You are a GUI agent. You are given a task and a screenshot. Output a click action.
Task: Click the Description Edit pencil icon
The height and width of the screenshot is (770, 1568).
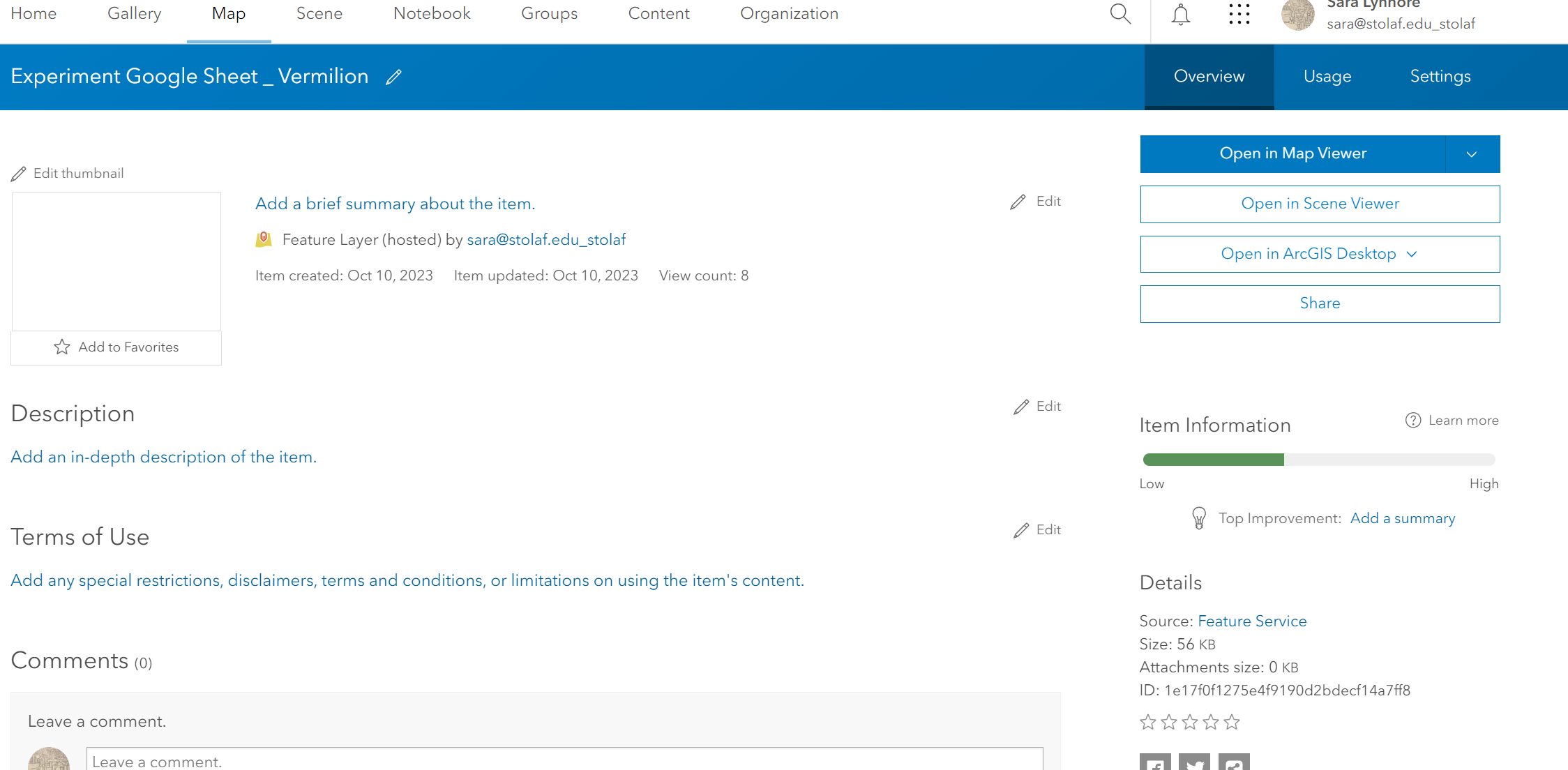[x=1021, y=407]
